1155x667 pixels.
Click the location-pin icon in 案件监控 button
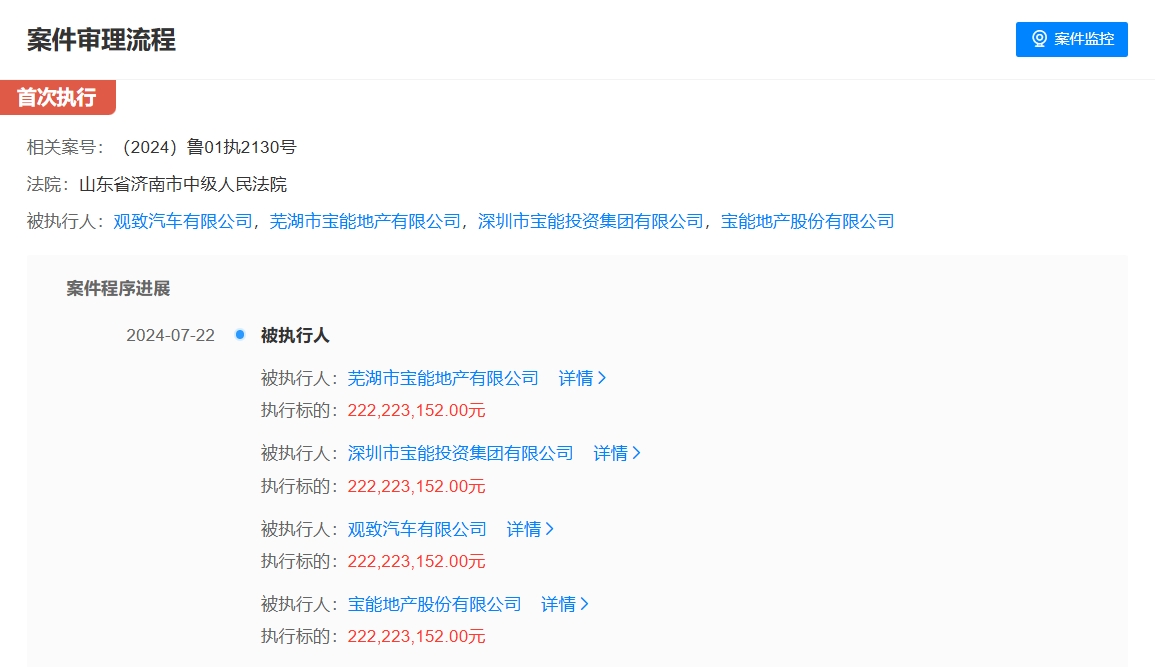[x=1039, y=39]
